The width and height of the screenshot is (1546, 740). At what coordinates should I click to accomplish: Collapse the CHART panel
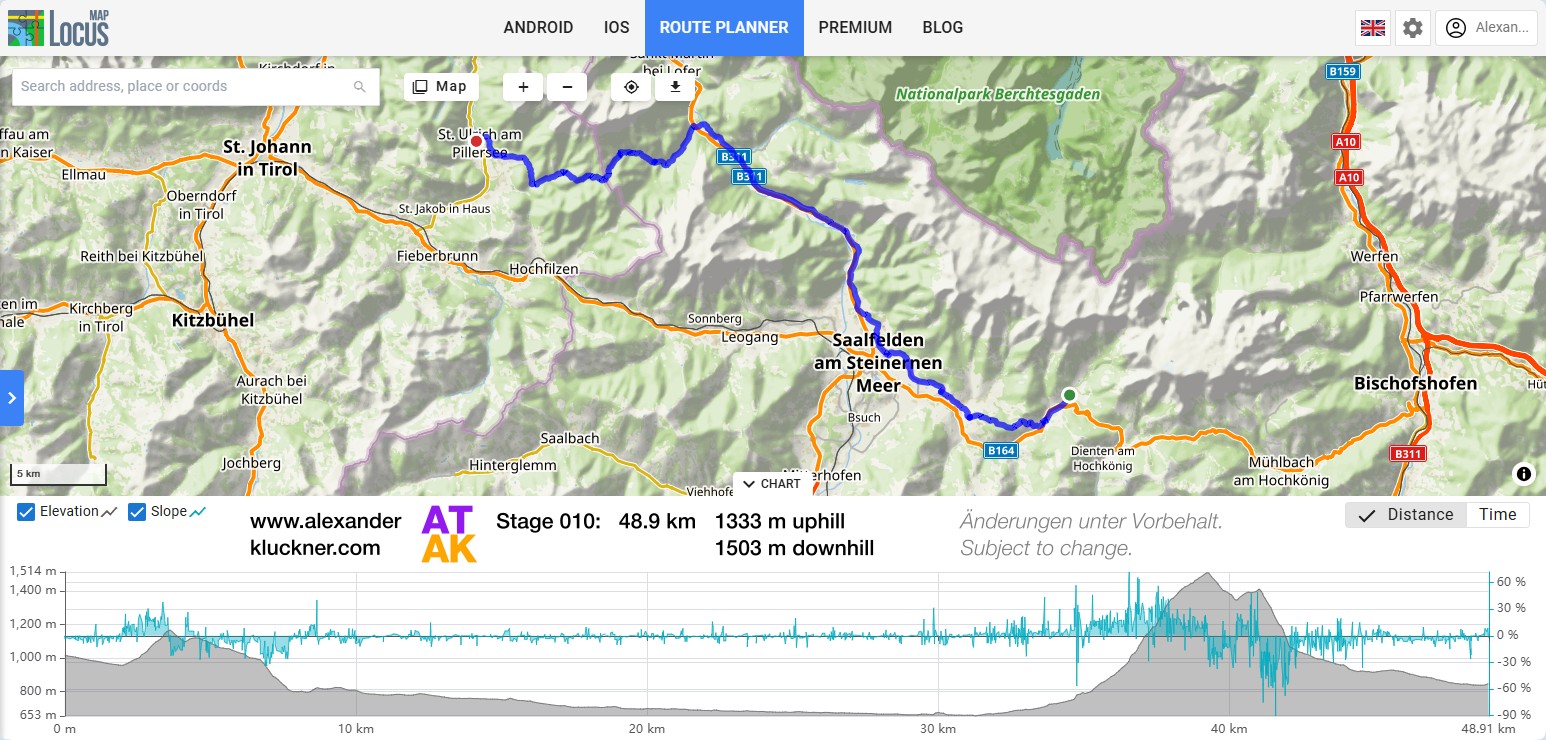click(x=772, y=484)
